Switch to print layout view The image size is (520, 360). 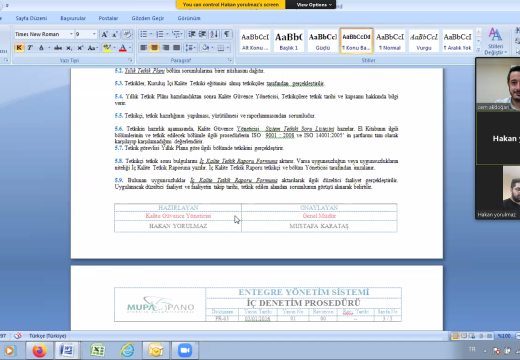tap(455, 336)
